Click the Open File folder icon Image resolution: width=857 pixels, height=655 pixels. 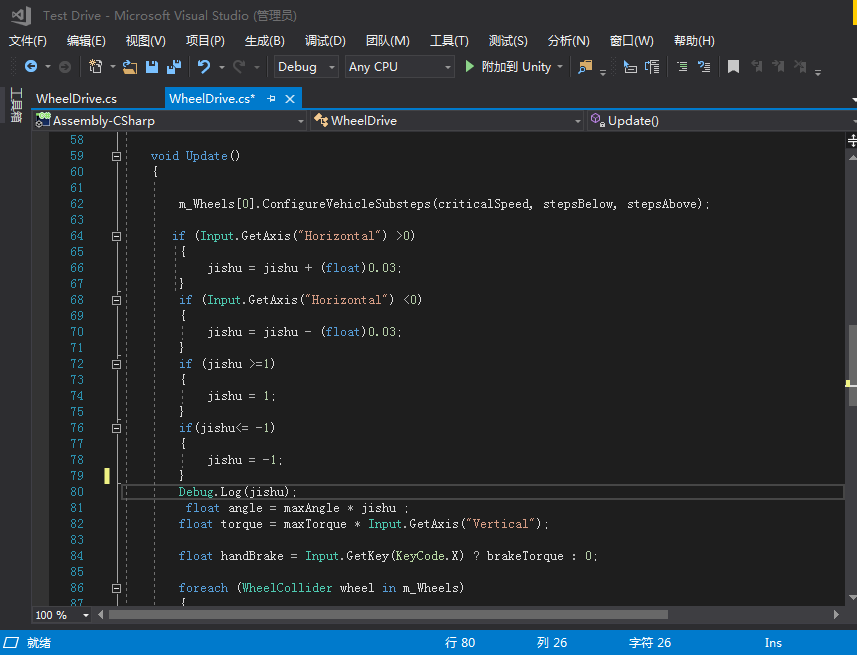pos(130,67)
